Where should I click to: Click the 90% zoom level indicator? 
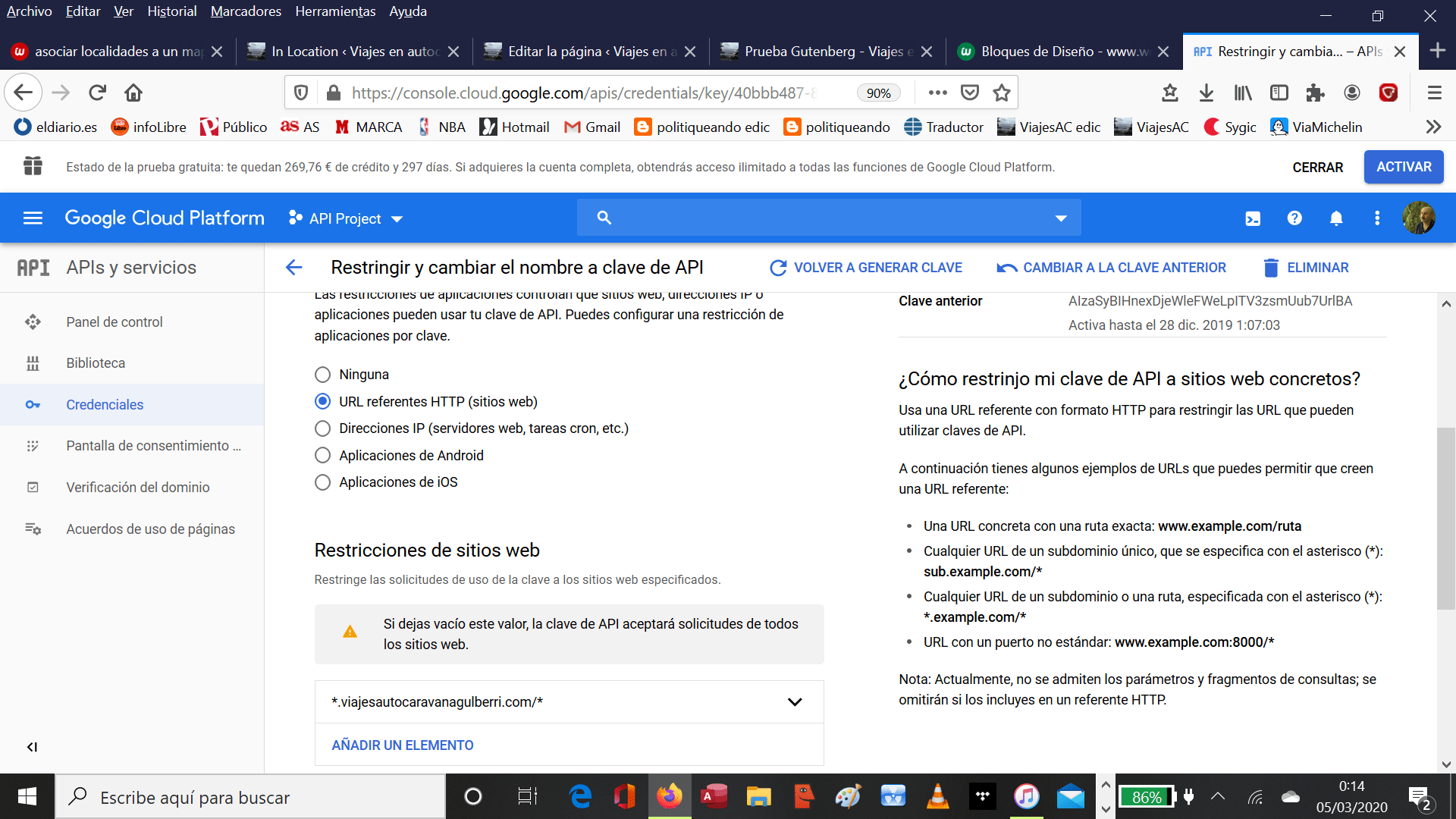pyautogui.click(x=878, y=93)
